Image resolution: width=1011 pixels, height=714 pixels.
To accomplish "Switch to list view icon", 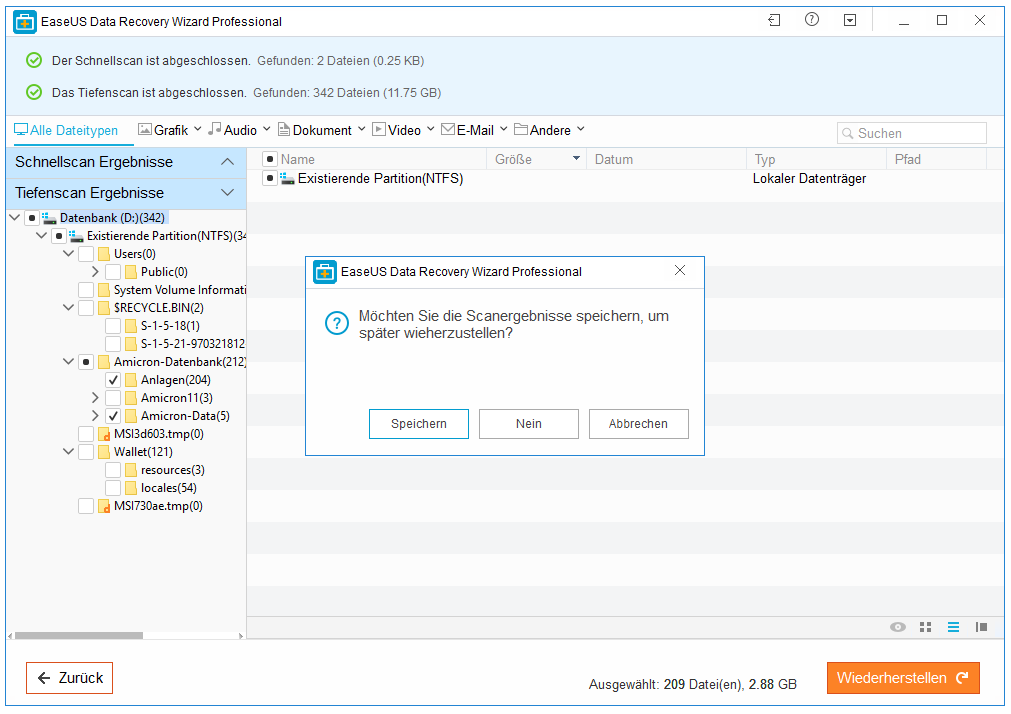I will pos(954,627).
